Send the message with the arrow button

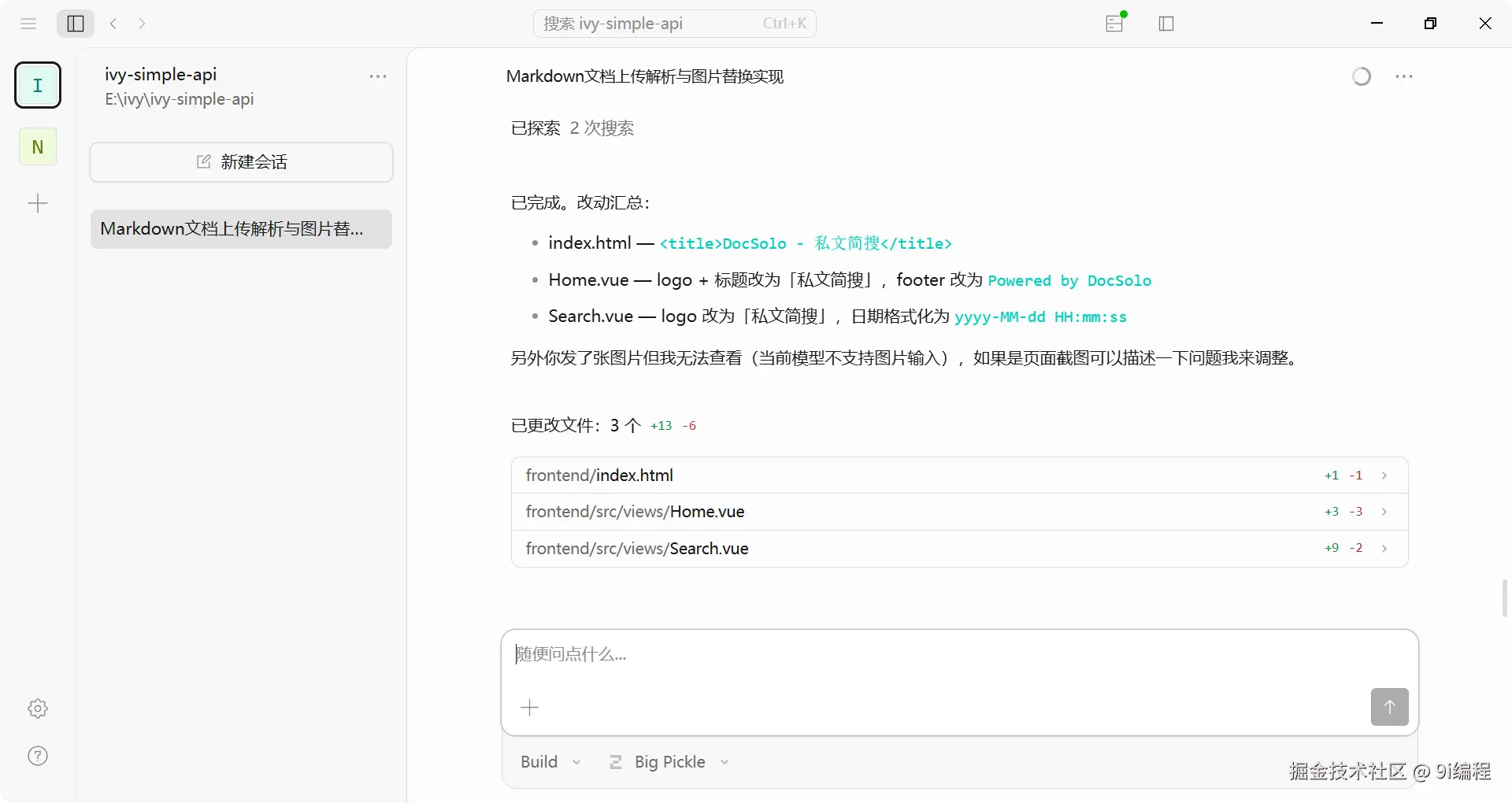1389,707
